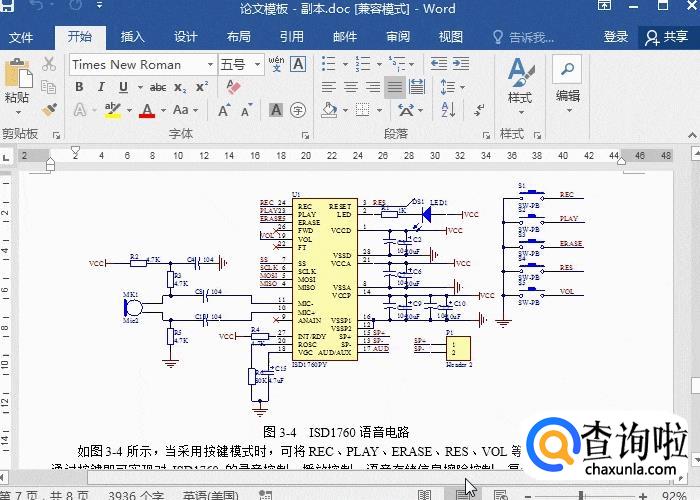Switch to the 插入 Insert tab
This screenshot has height=500, width=700.
click(x=133, y=37)
